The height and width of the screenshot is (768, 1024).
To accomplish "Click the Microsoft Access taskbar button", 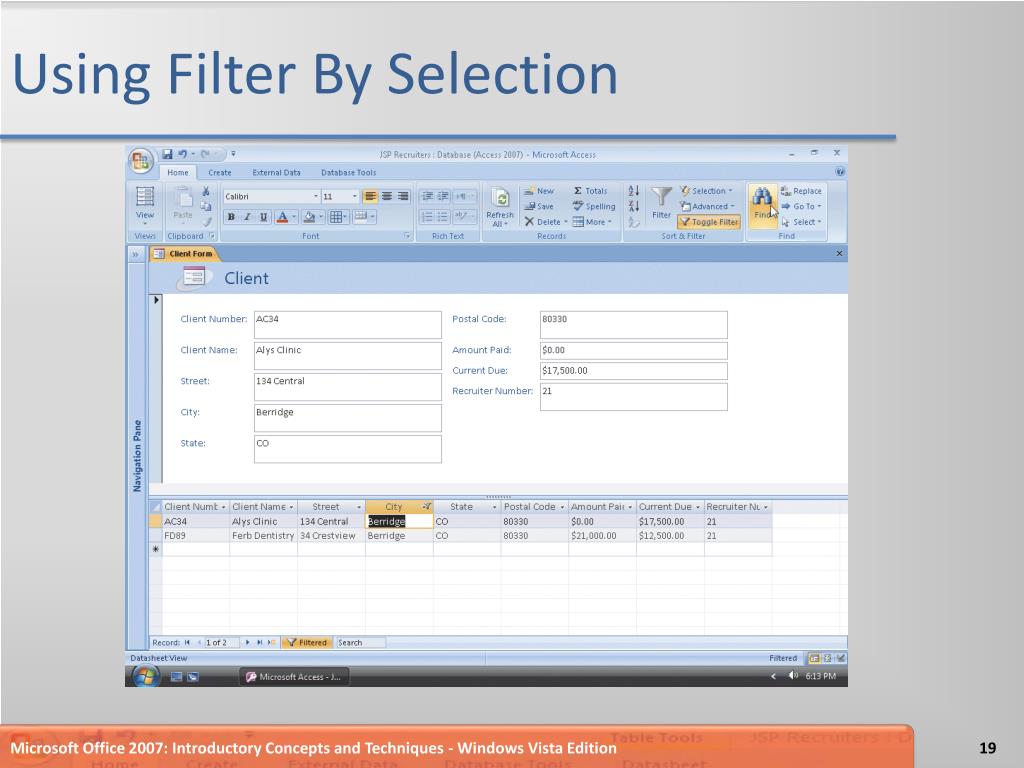I will click(x=293, y=677).
